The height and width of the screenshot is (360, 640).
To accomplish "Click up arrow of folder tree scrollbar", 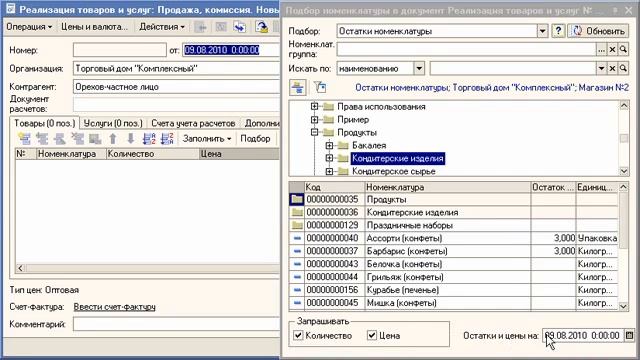I will (624, 106).
